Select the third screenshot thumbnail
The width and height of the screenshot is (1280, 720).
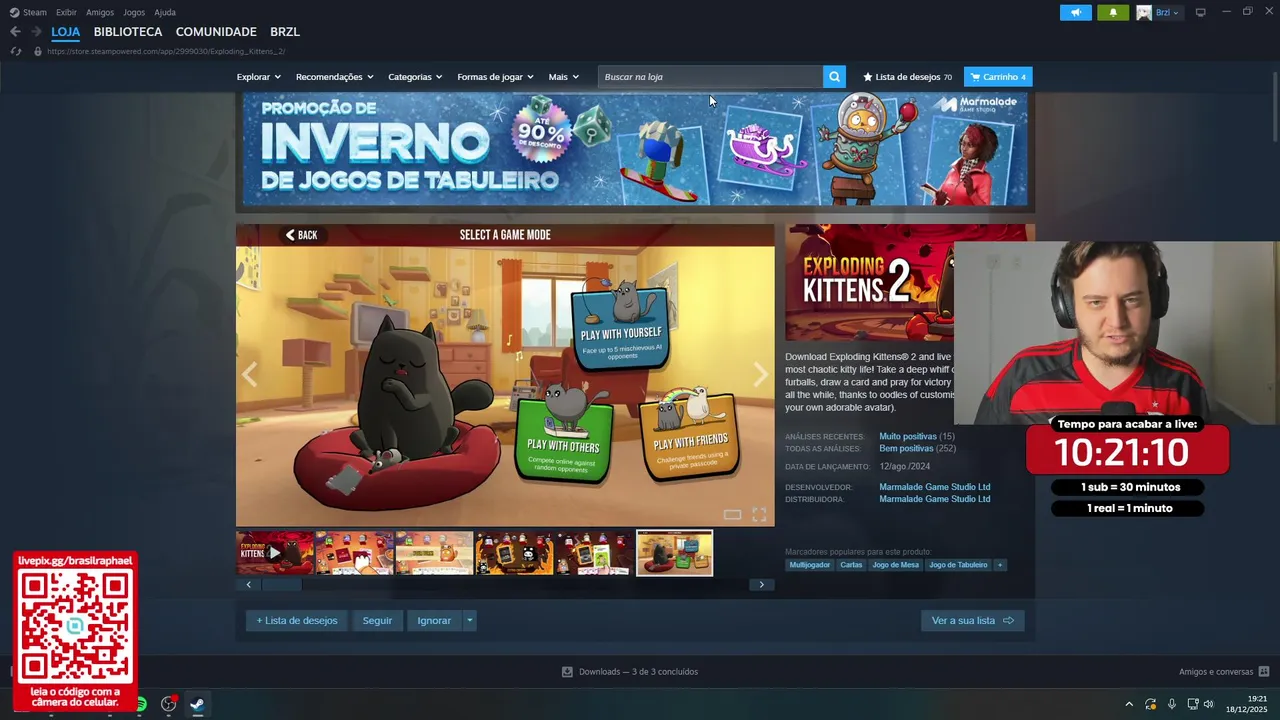click(x=434, y=553)
